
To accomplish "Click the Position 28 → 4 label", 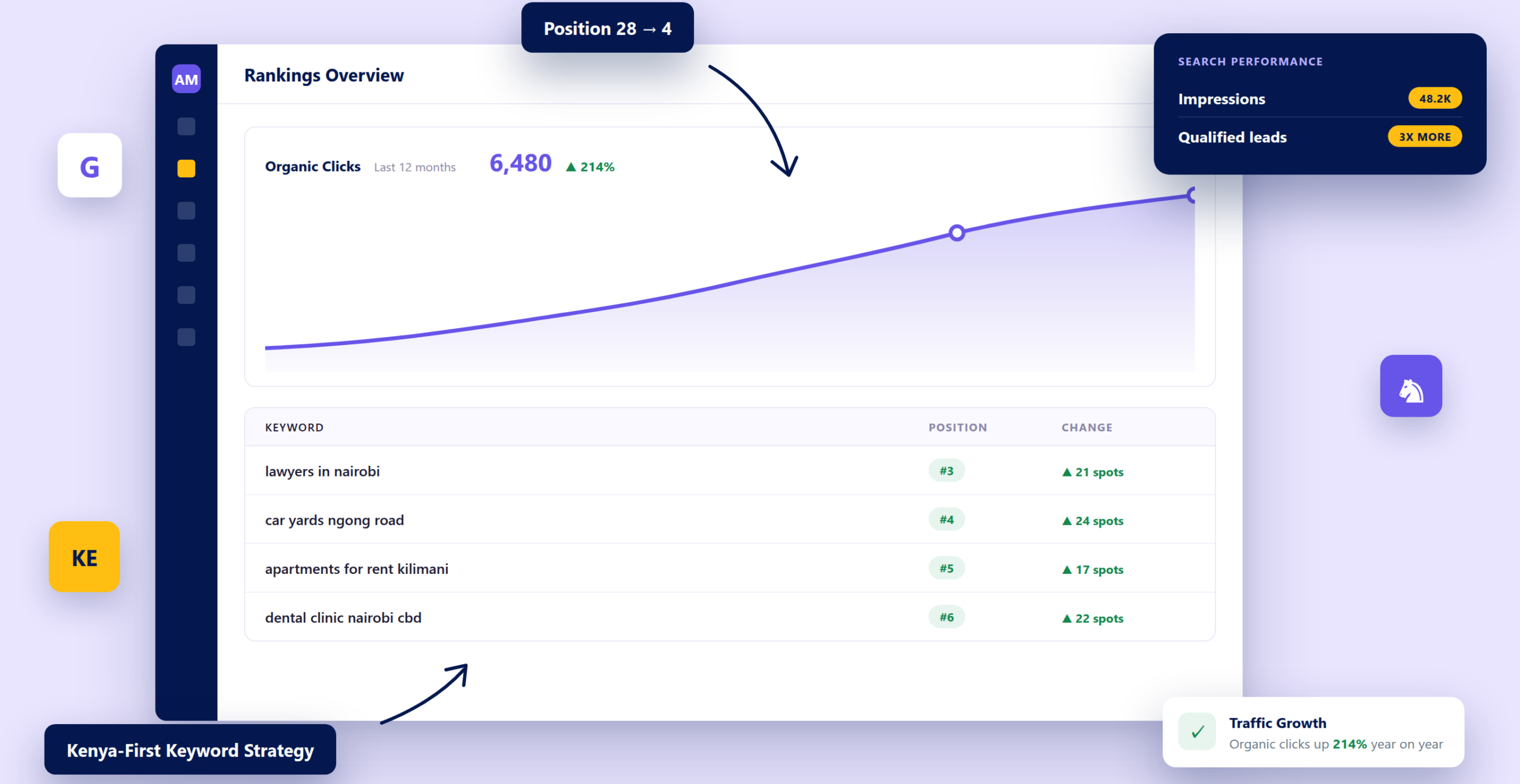I will (607, 28).
